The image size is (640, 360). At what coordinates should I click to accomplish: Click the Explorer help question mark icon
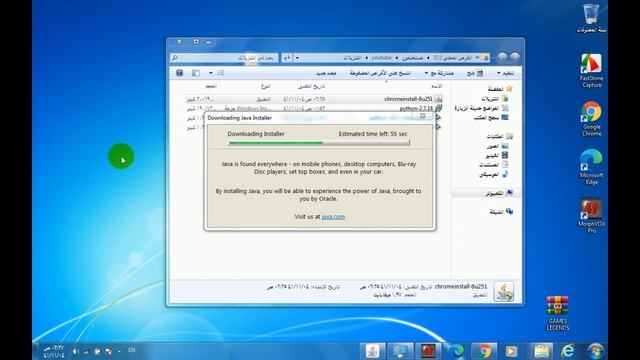tap(179, 73)
